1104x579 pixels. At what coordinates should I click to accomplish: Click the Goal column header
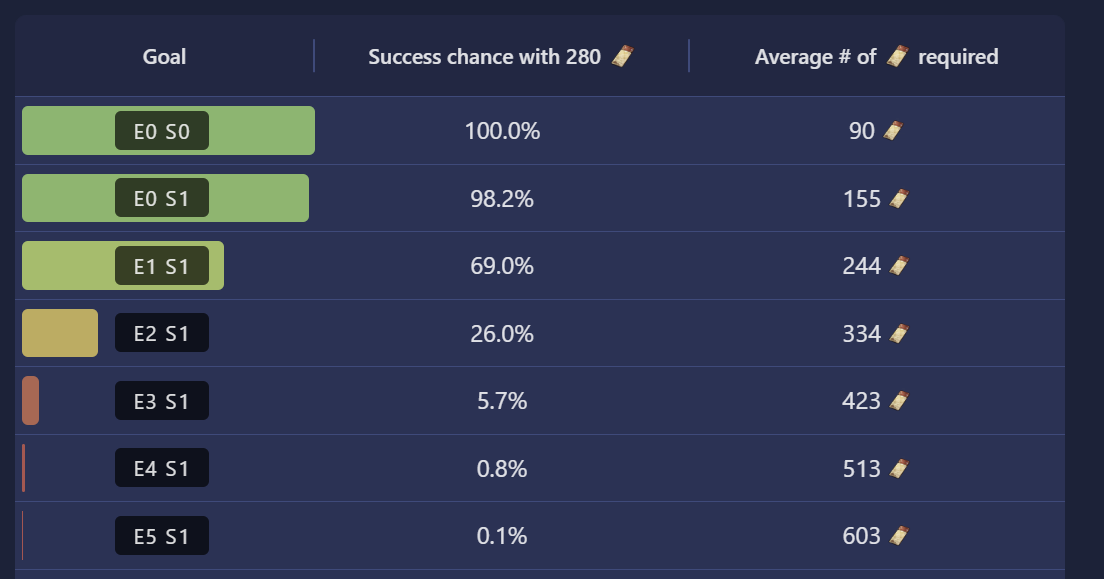[164, 56]
